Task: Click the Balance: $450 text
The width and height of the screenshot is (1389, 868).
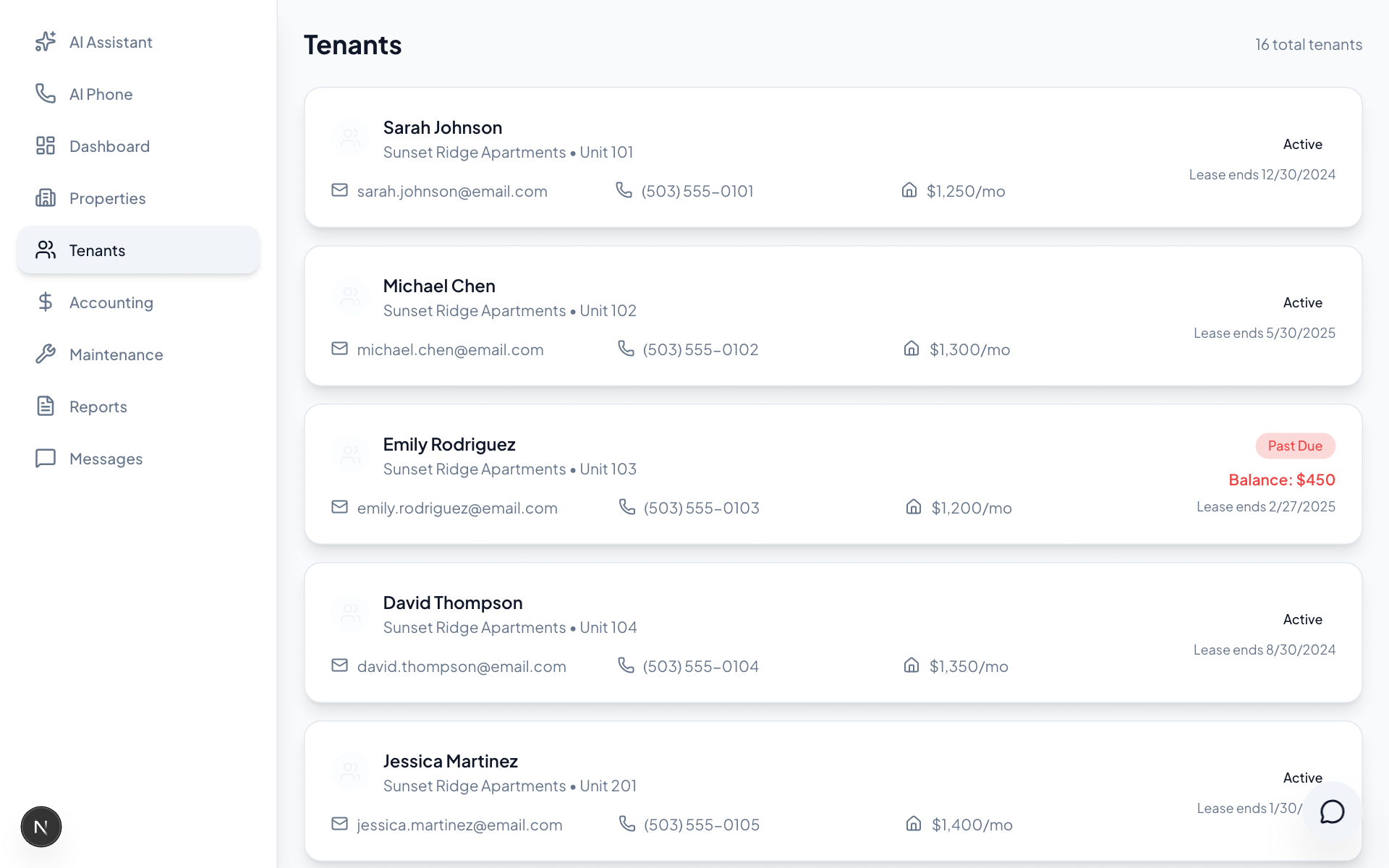Action: click(x=1282, y=480)
